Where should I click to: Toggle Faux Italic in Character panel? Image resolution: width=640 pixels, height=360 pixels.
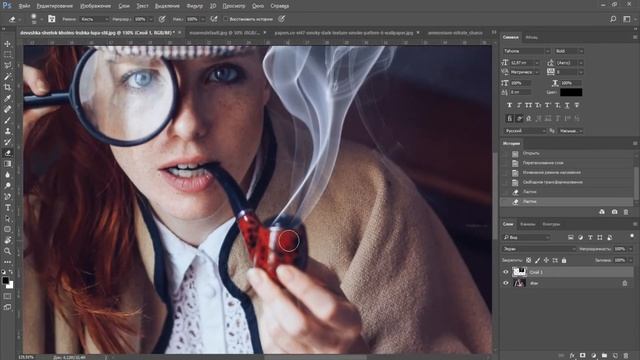(519, 105)
